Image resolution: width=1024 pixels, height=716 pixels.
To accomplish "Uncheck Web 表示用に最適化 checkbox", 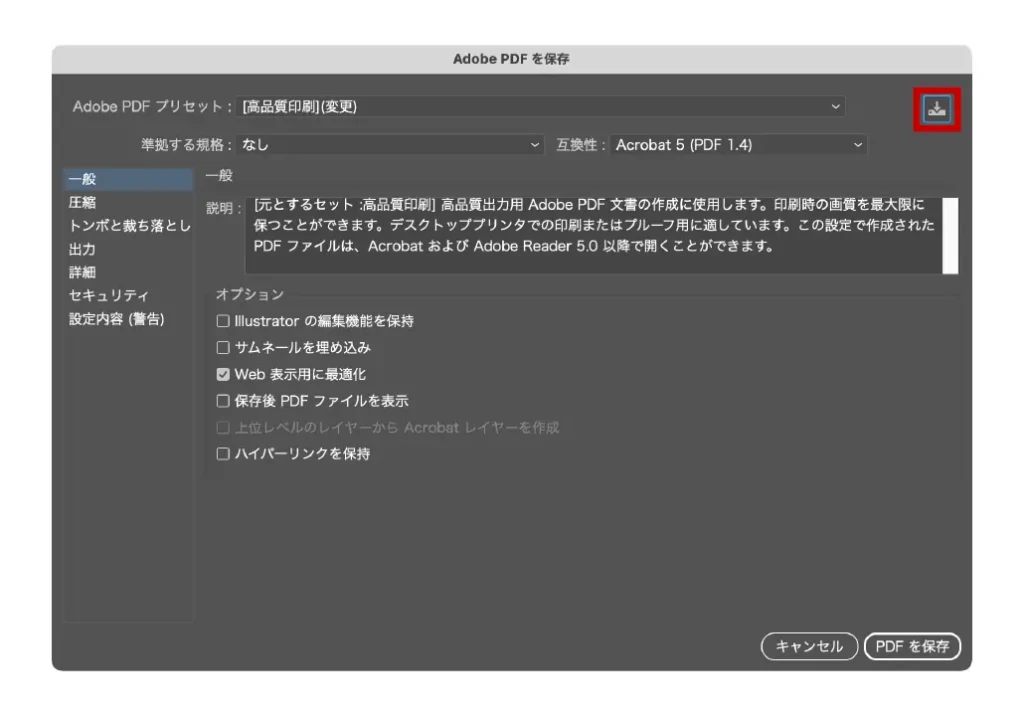I will click(223, 375).
